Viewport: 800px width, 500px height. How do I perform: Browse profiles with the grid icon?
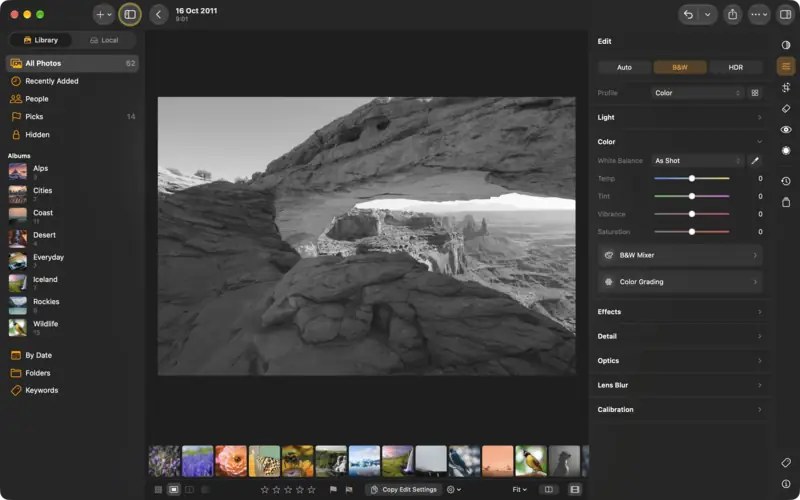pos(755,93)
